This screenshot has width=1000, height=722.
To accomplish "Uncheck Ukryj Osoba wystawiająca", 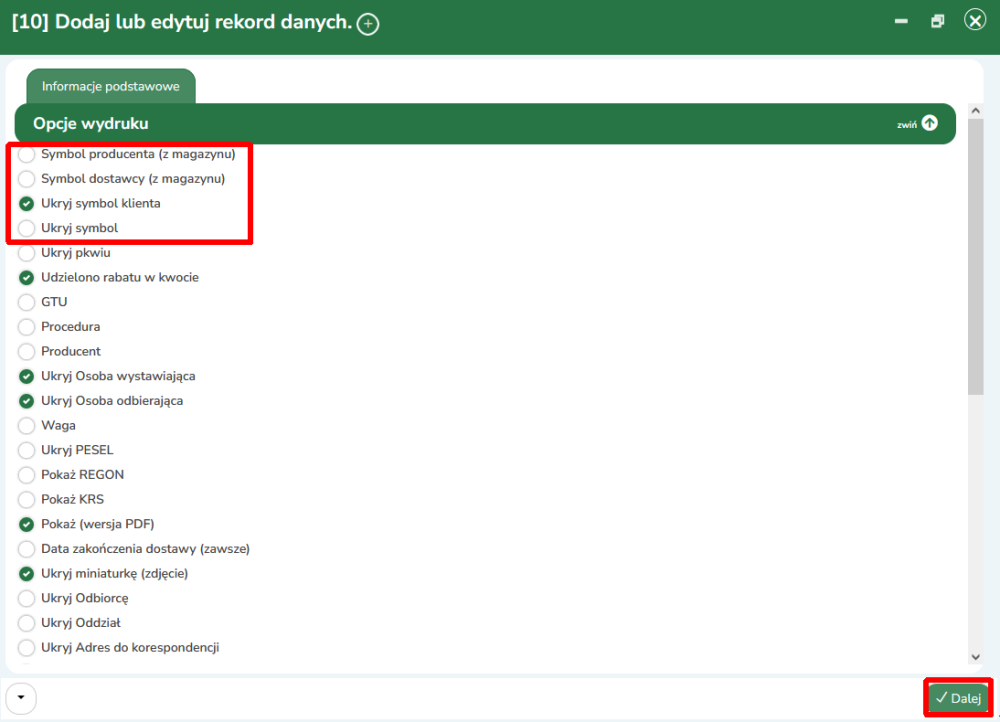I will point(27,377).
